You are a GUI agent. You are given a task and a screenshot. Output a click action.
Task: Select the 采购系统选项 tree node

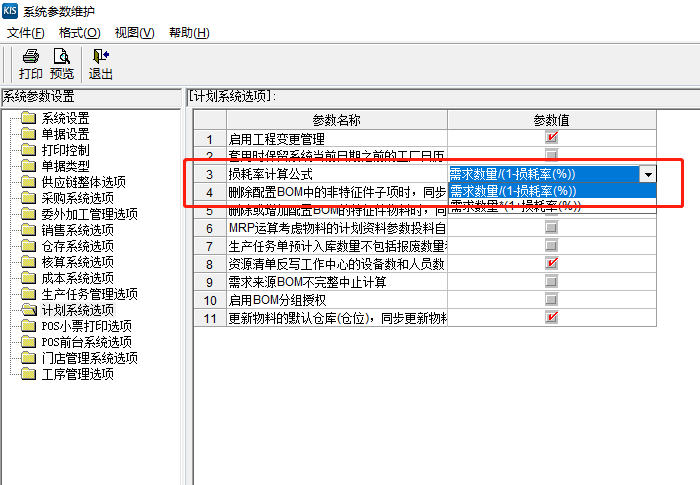pyautogui.click(x=77, y=198)
